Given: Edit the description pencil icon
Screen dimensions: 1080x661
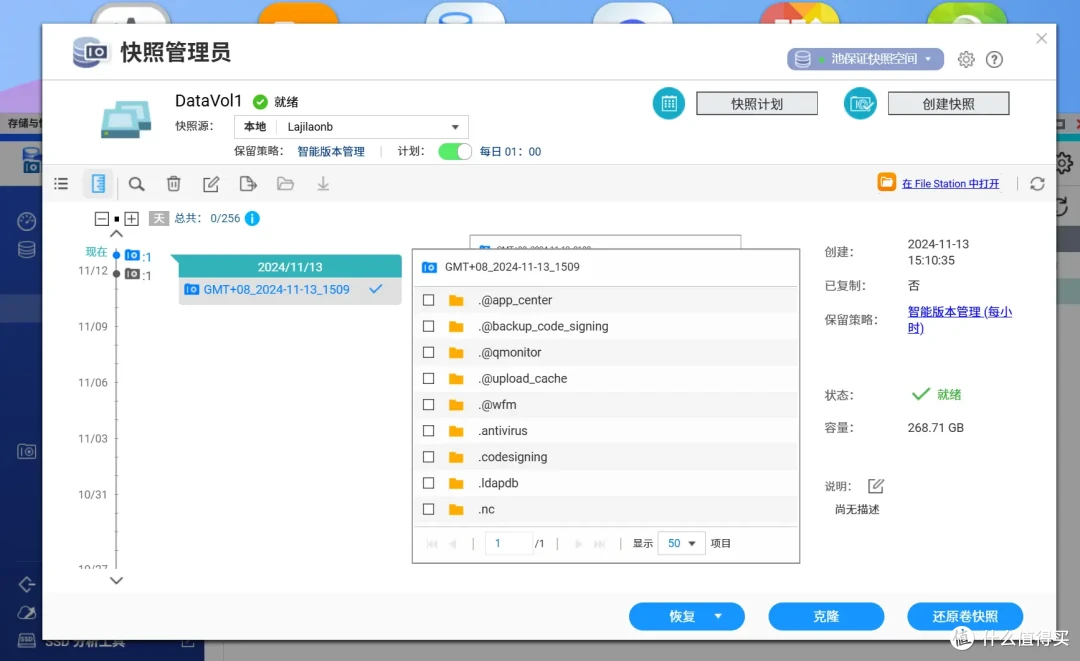Looking at the screenshot, I should (875, 486).
